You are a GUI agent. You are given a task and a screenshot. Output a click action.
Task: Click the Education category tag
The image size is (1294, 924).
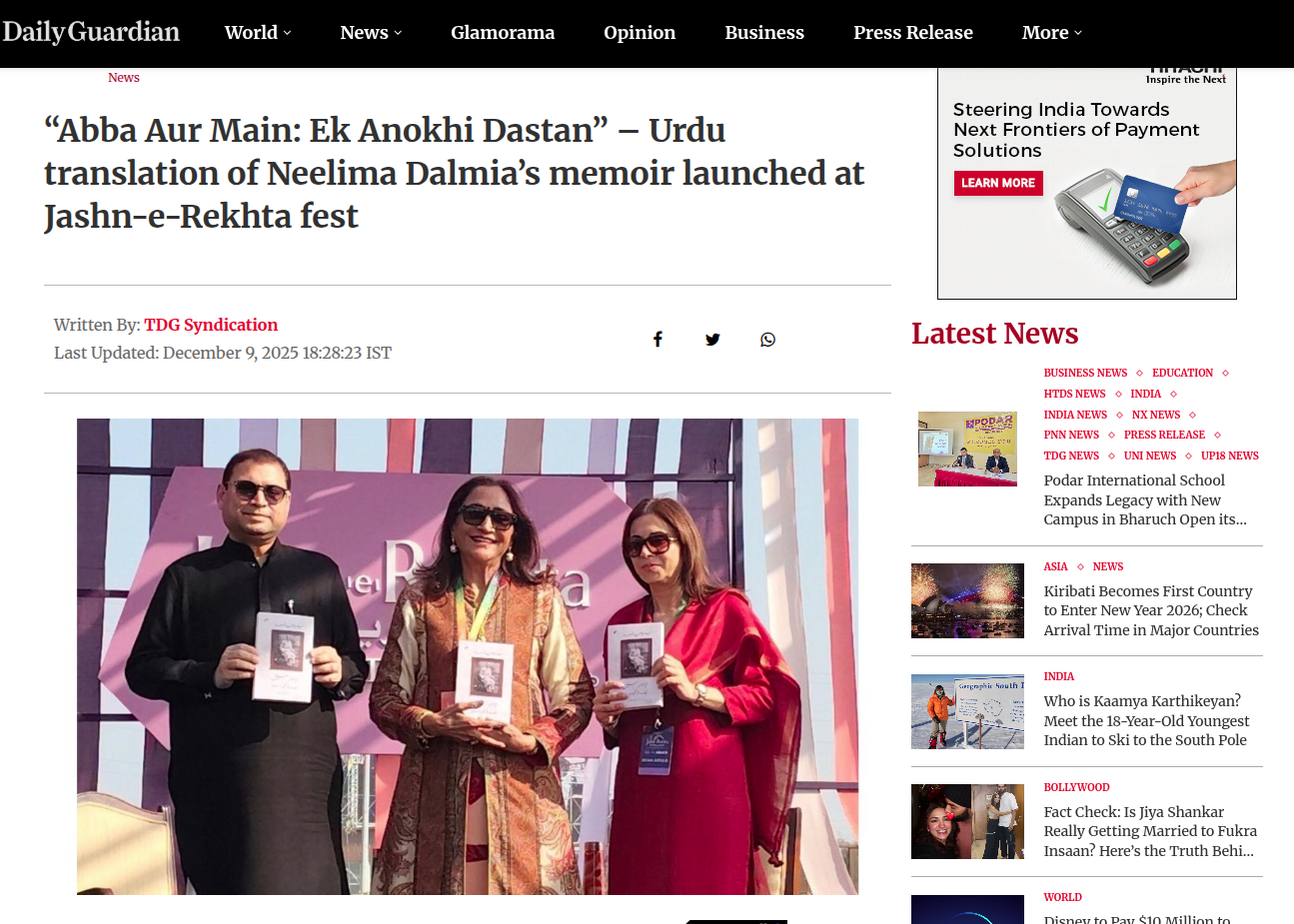click(1182, 373)
